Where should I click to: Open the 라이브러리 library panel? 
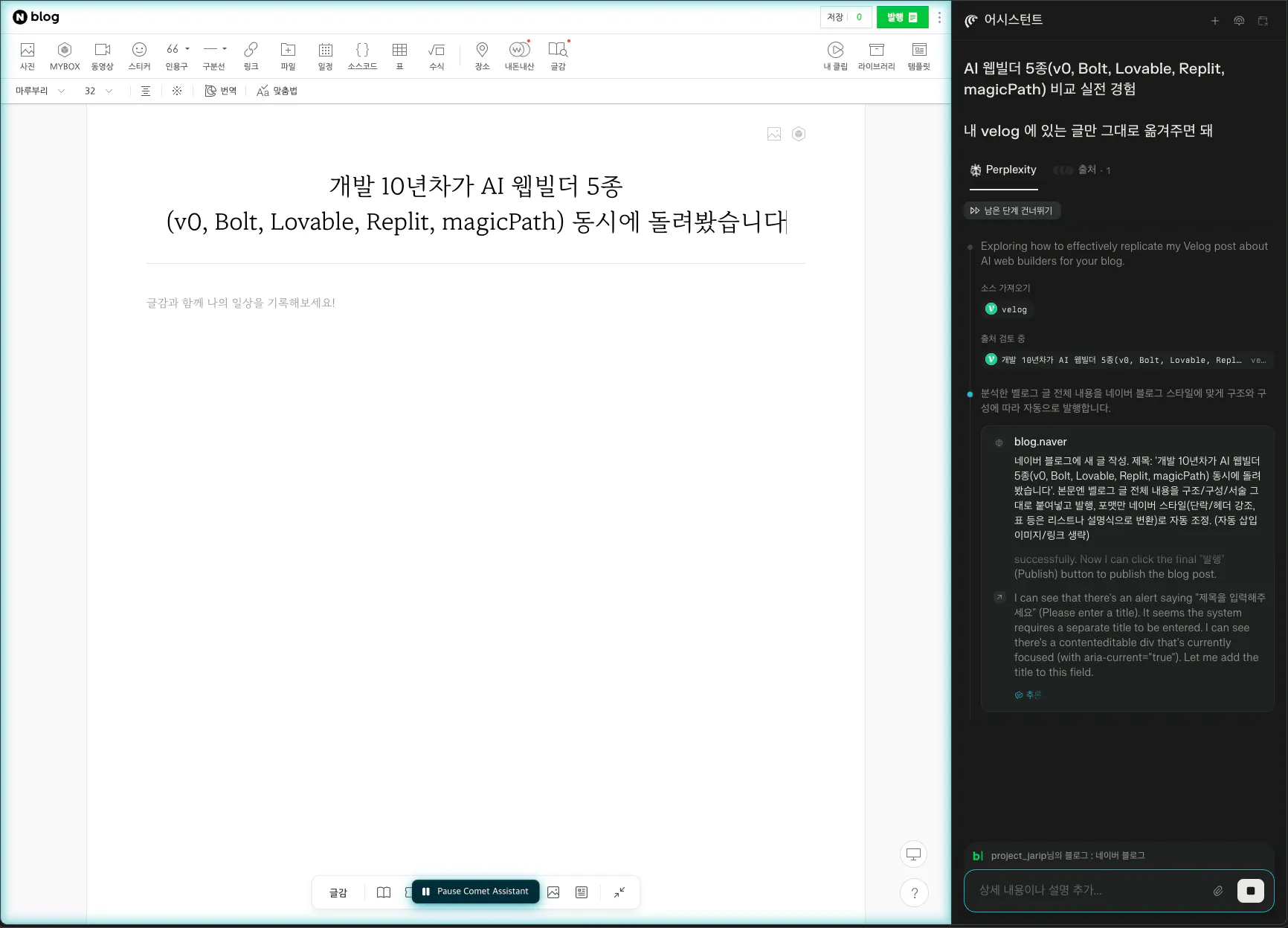876,56
